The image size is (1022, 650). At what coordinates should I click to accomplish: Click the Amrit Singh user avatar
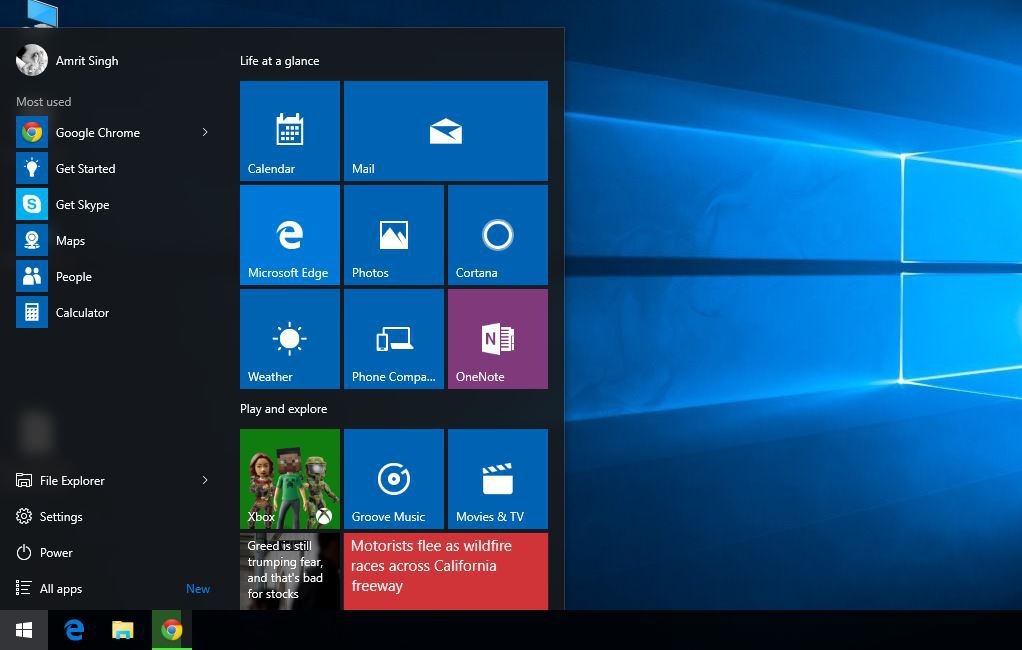[32, 60]
